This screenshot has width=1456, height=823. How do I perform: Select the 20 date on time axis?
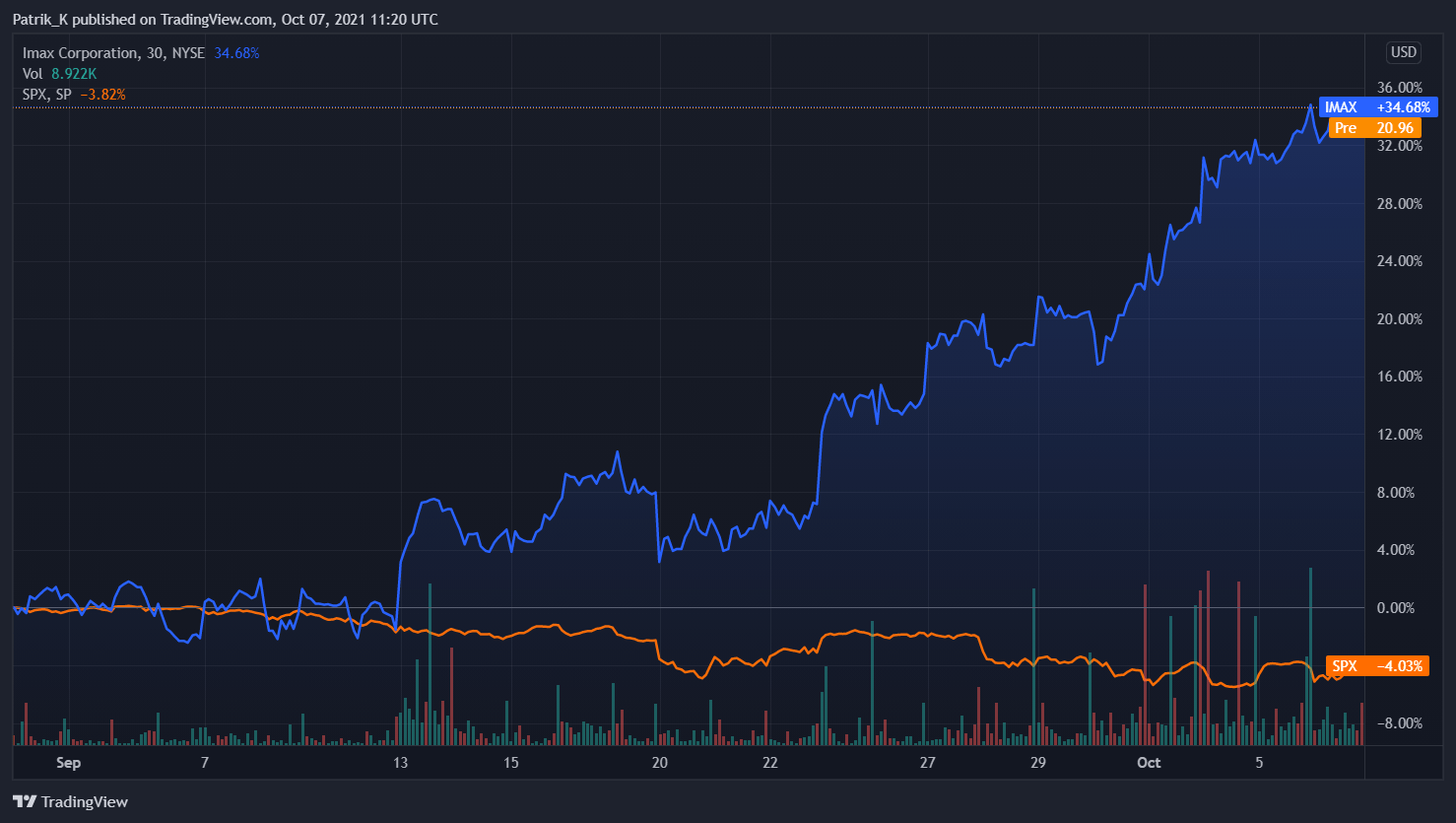[659, 763]
